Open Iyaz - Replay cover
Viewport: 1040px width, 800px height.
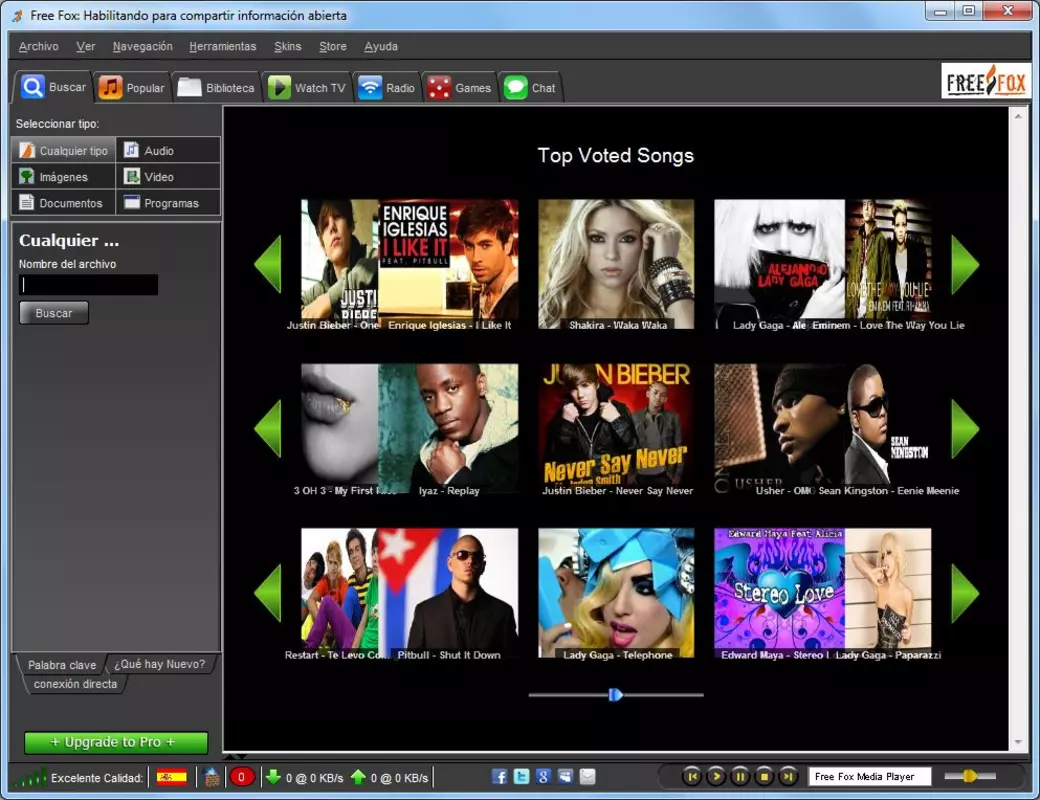coord(448,429)
